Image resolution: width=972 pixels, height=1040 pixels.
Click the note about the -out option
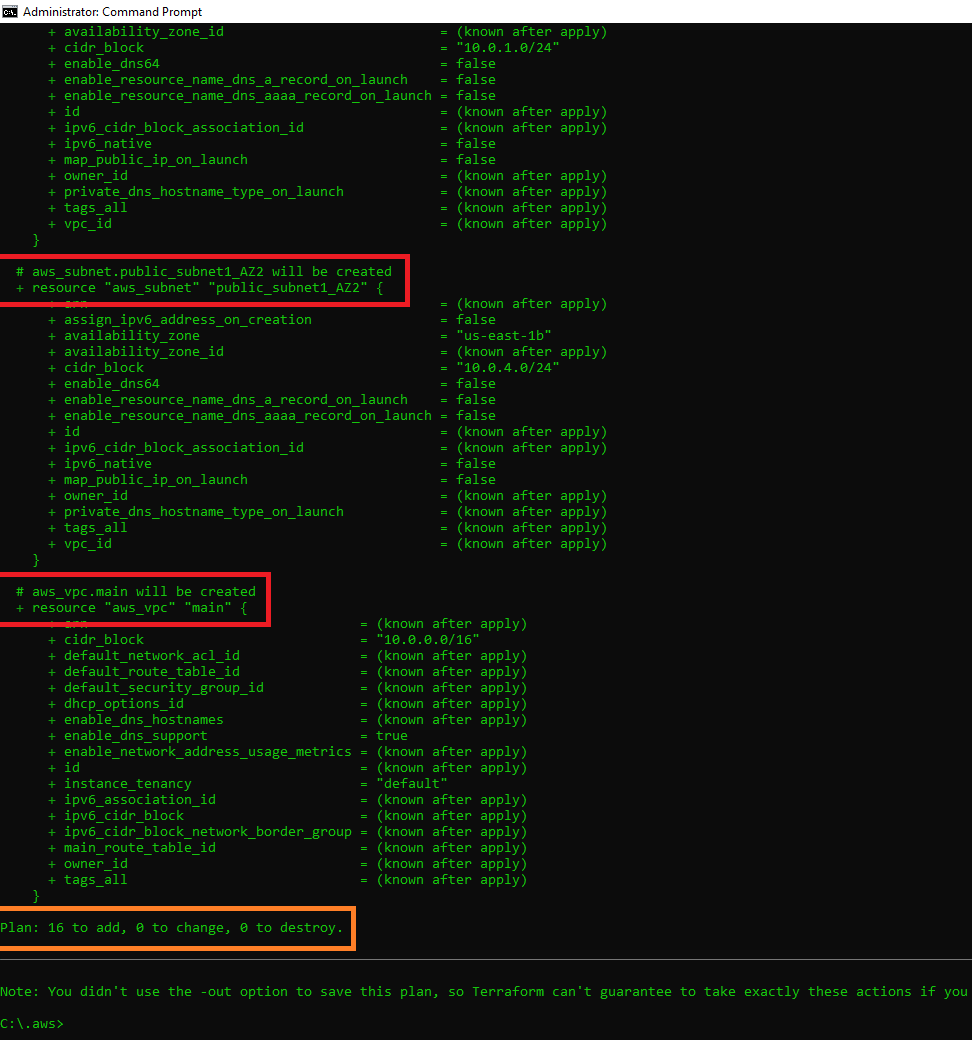point(484,992)
